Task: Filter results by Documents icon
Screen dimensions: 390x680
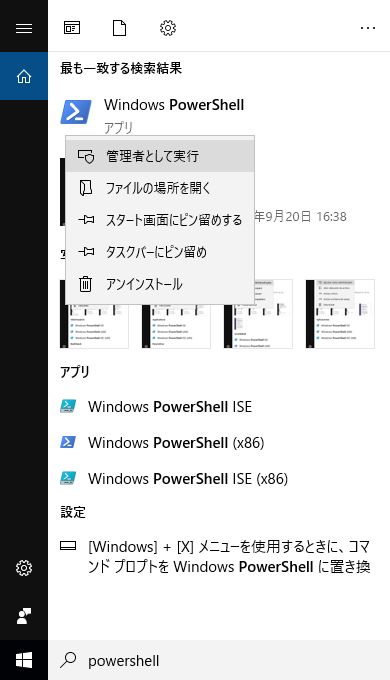Action: pyautogui.click(x=119, y=28)
